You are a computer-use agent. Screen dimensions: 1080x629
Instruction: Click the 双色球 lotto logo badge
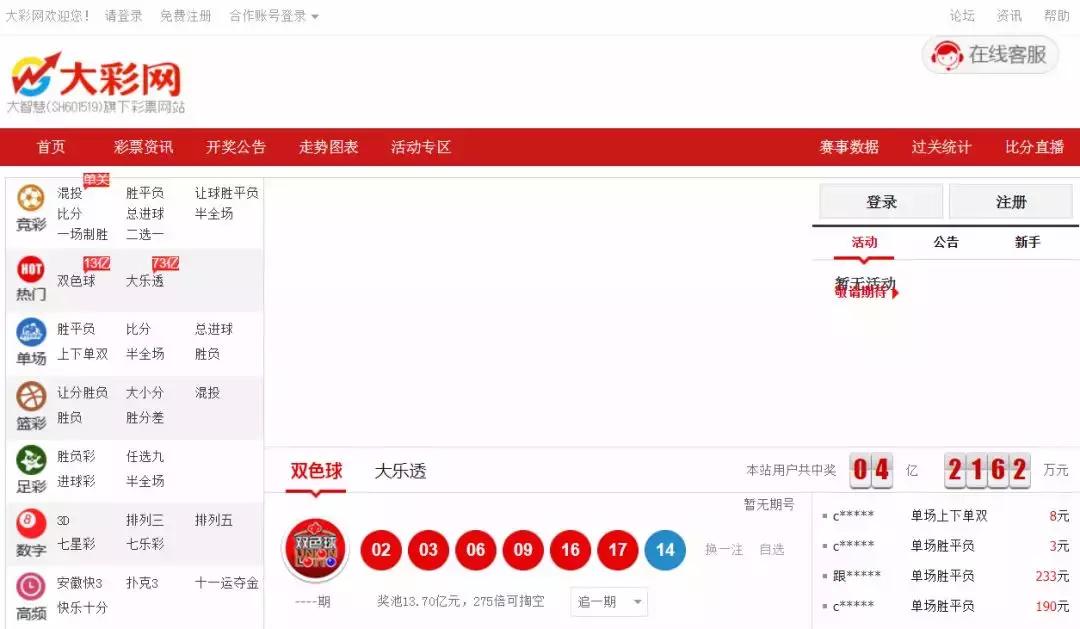point(316,549)
